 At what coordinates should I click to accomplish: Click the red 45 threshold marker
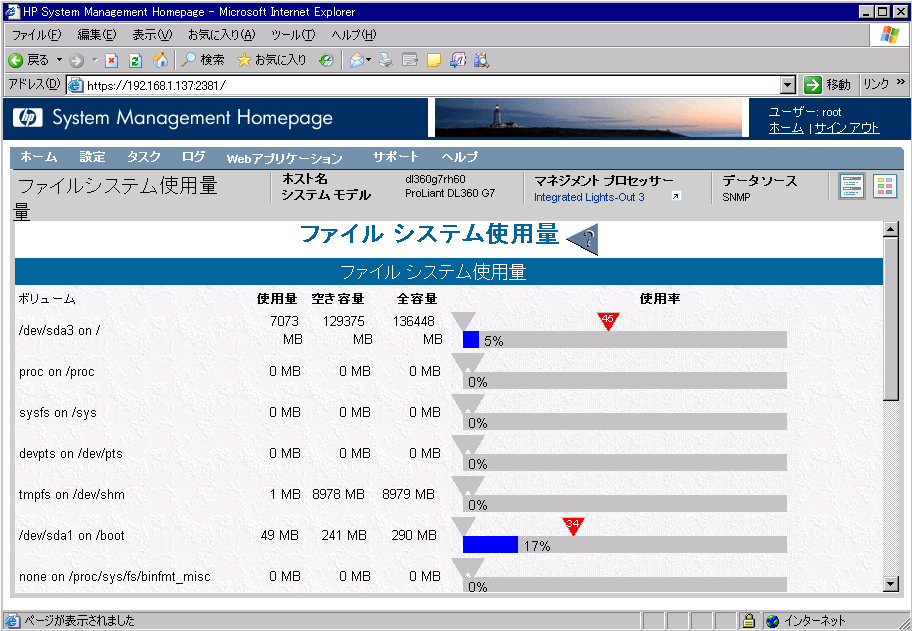(608, 320)
